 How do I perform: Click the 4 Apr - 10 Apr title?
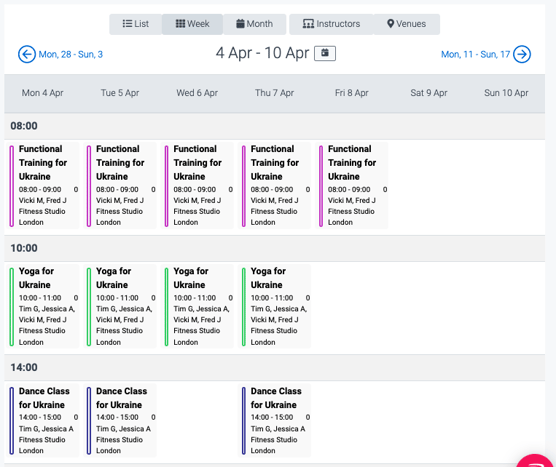point(262,53)
